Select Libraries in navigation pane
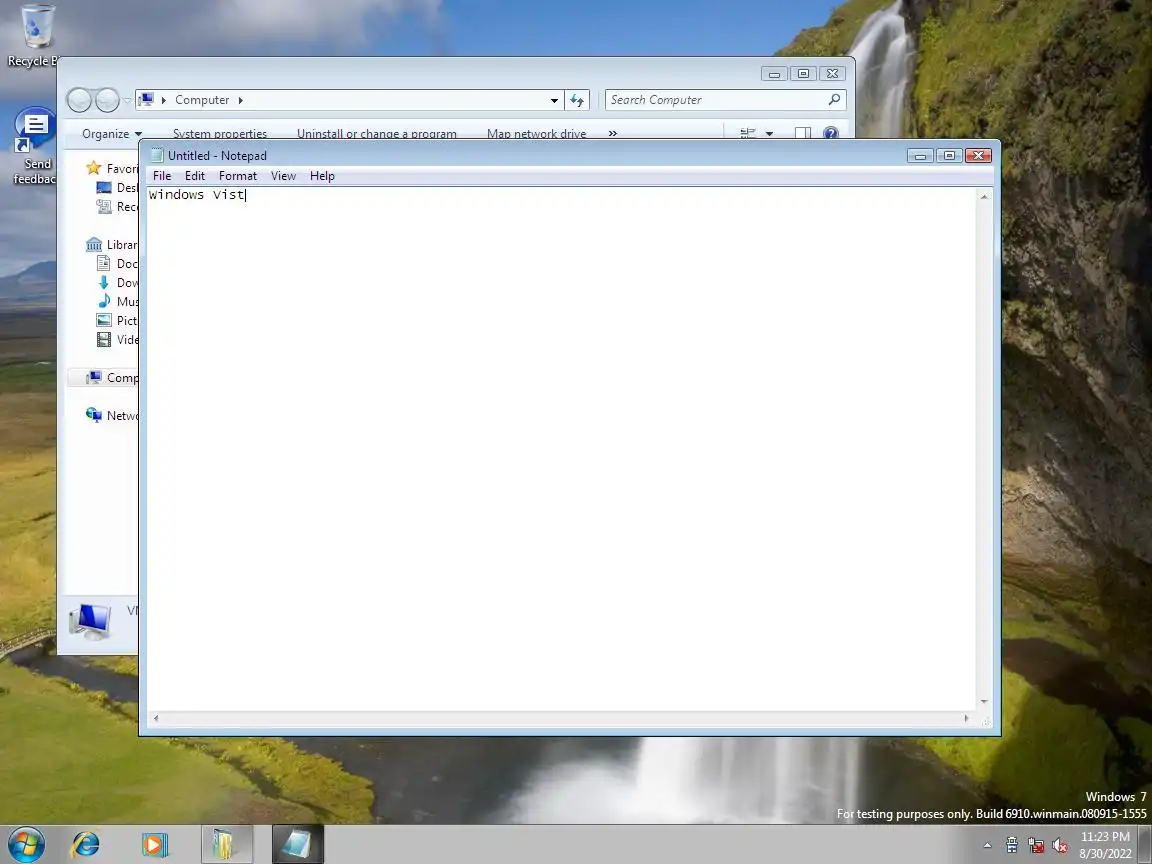 (111, 245)
